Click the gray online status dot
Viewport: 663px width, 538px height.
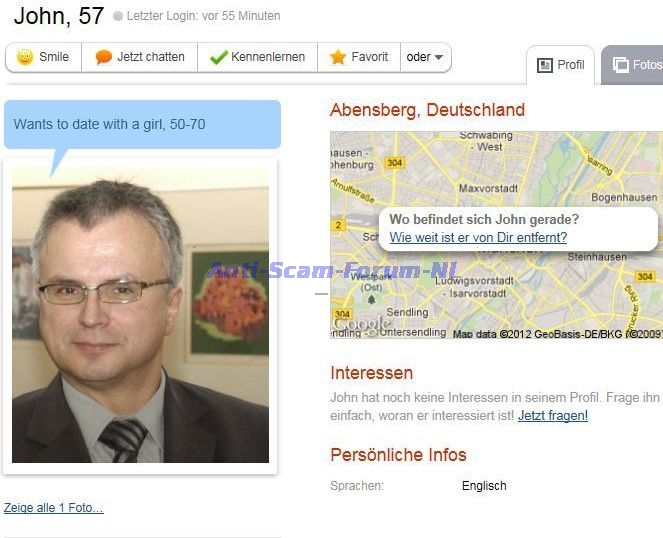(x=118, y=16)
